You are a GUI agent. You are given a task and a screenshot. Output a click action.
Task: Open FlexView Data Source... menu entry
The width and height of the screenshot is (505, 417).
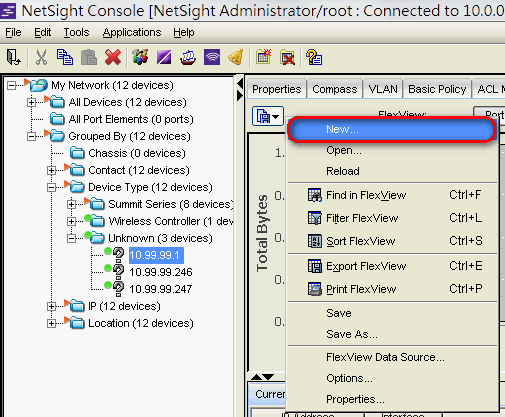[x=392, y=357]
